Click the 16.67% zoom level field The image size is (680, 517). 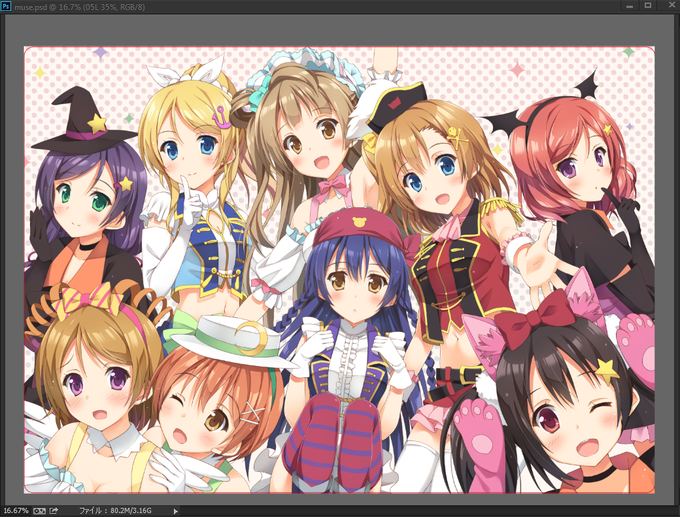click(x=16, y=510)
